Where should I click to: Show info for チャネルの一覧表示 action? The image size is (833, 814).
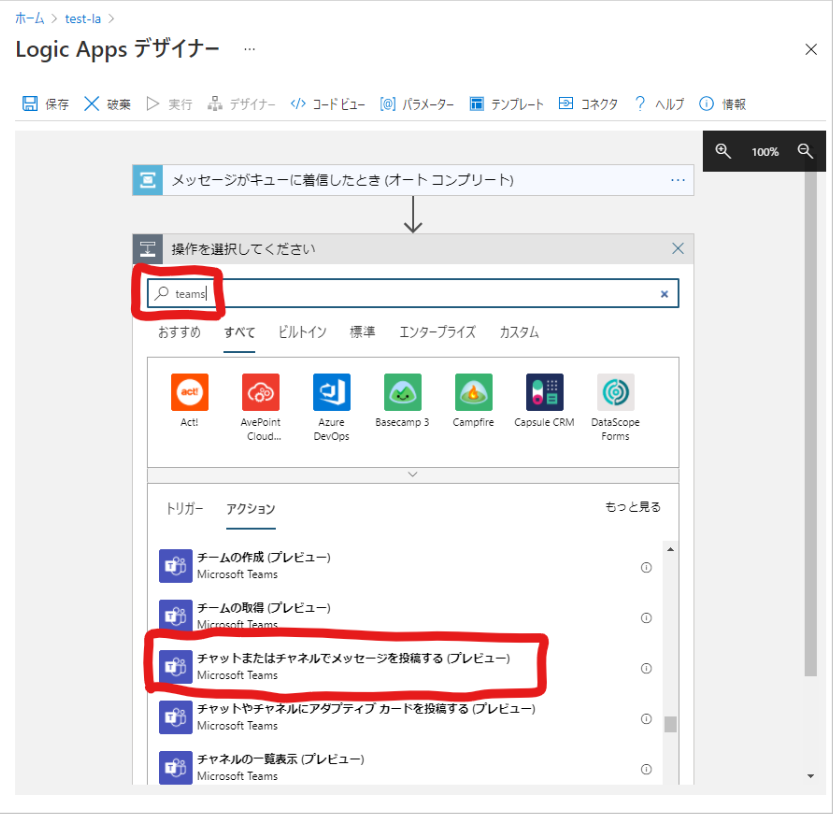646,769
